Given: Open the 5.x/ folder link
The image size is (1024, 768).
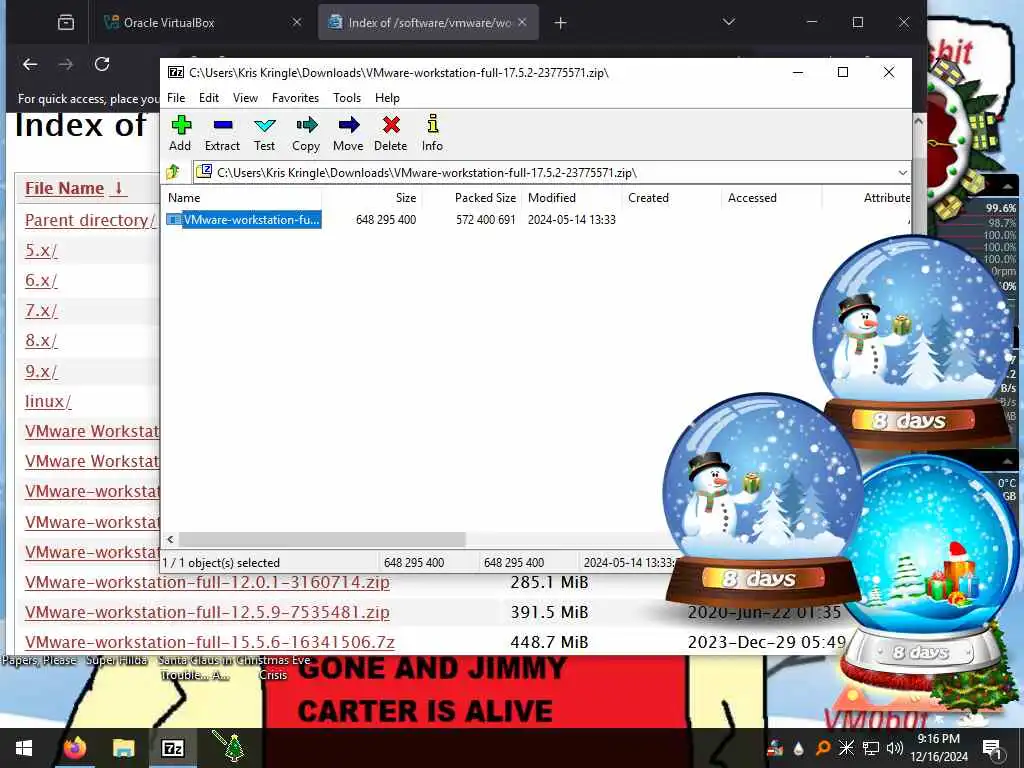Looking at the screenshot, I should coord(41,250).
